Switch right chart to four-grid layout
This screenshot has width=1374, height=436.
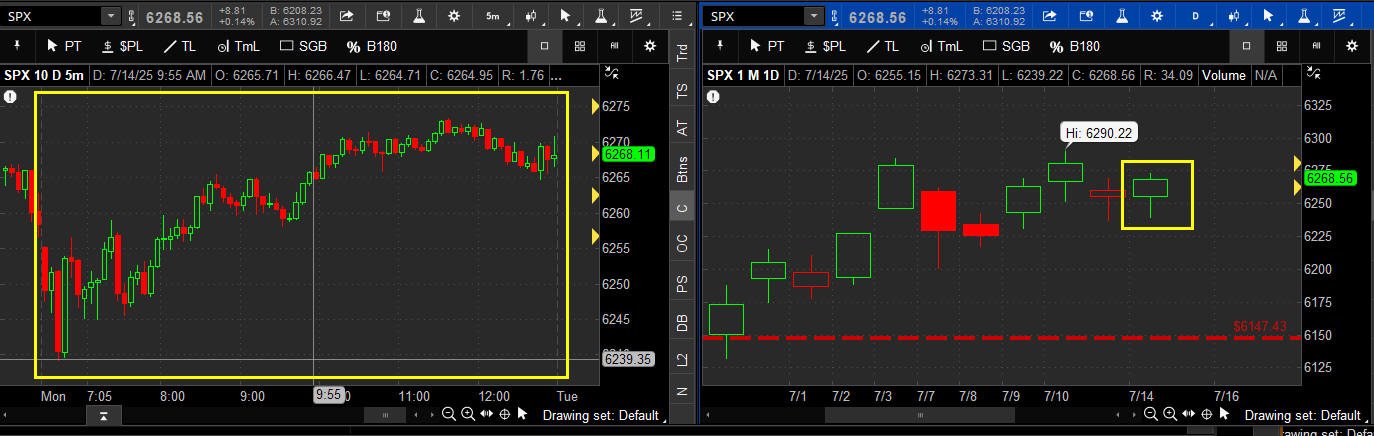[1282, 46]
